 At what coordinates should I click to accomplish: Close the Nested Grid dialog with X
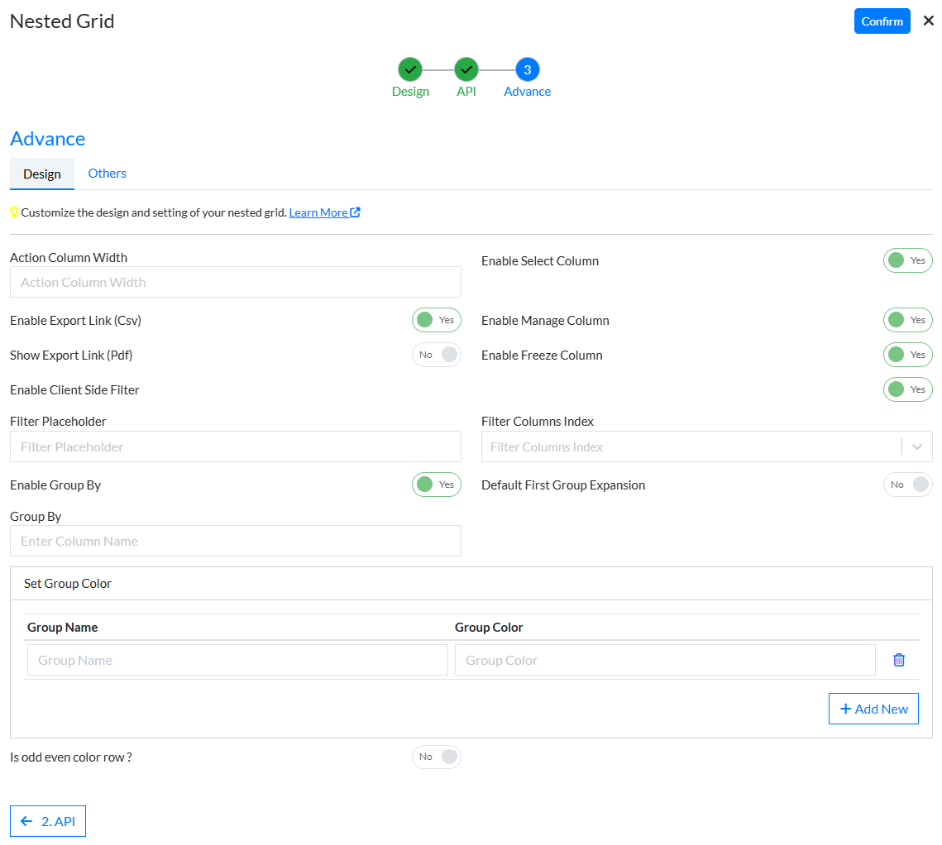tap(928, 21)
